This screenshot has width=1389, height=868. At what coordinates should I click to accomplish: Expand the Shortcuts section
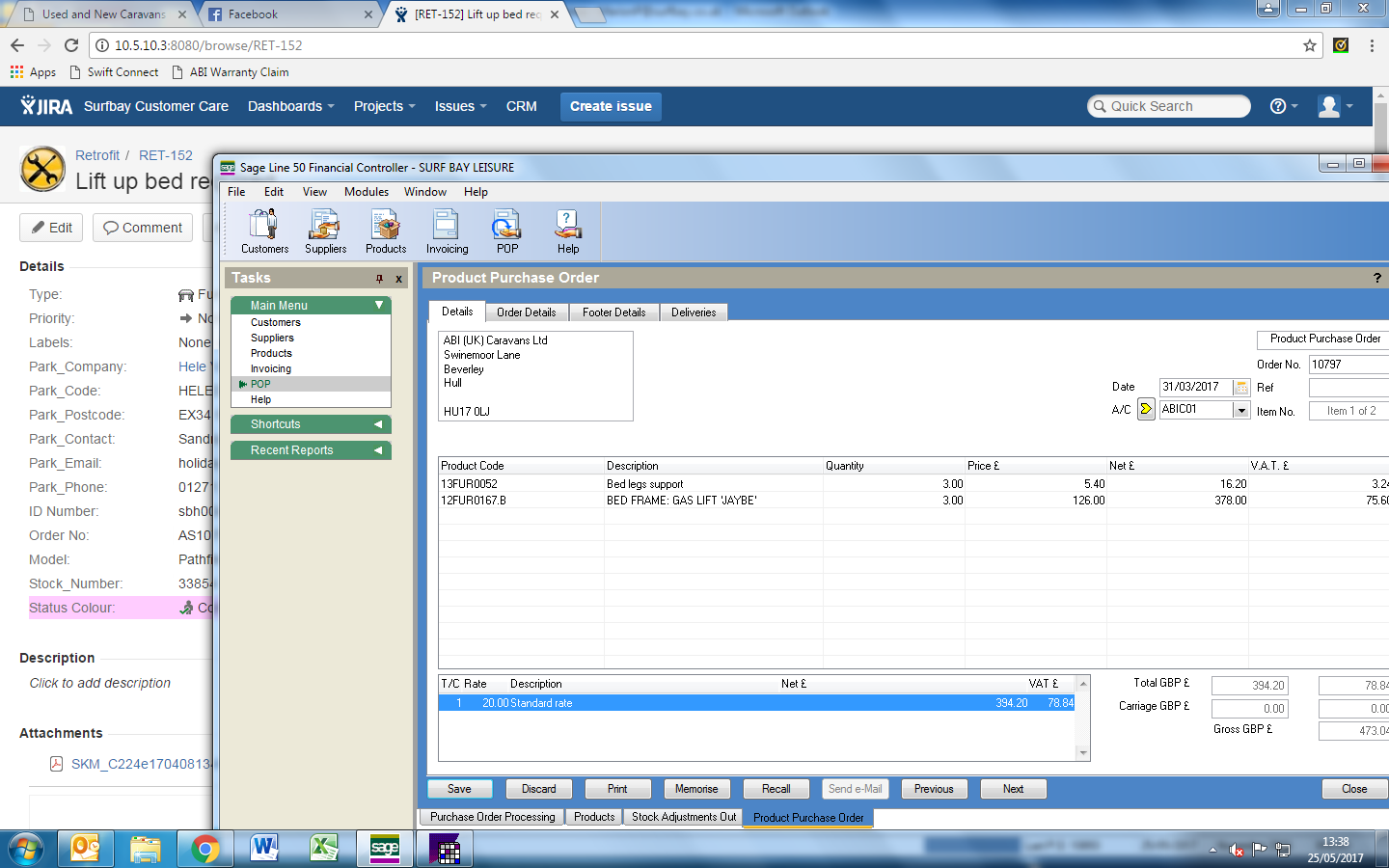tap(378, 424)
